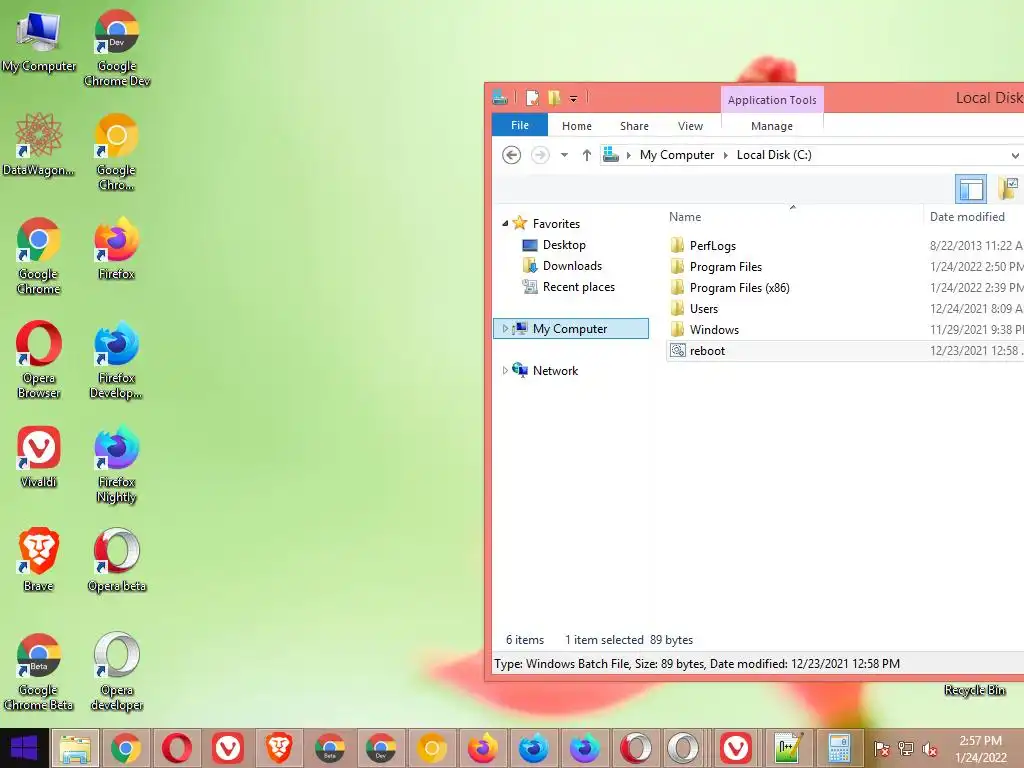
Task: Open File Explorer in the taskbar
Action: (x=75, y=748)
